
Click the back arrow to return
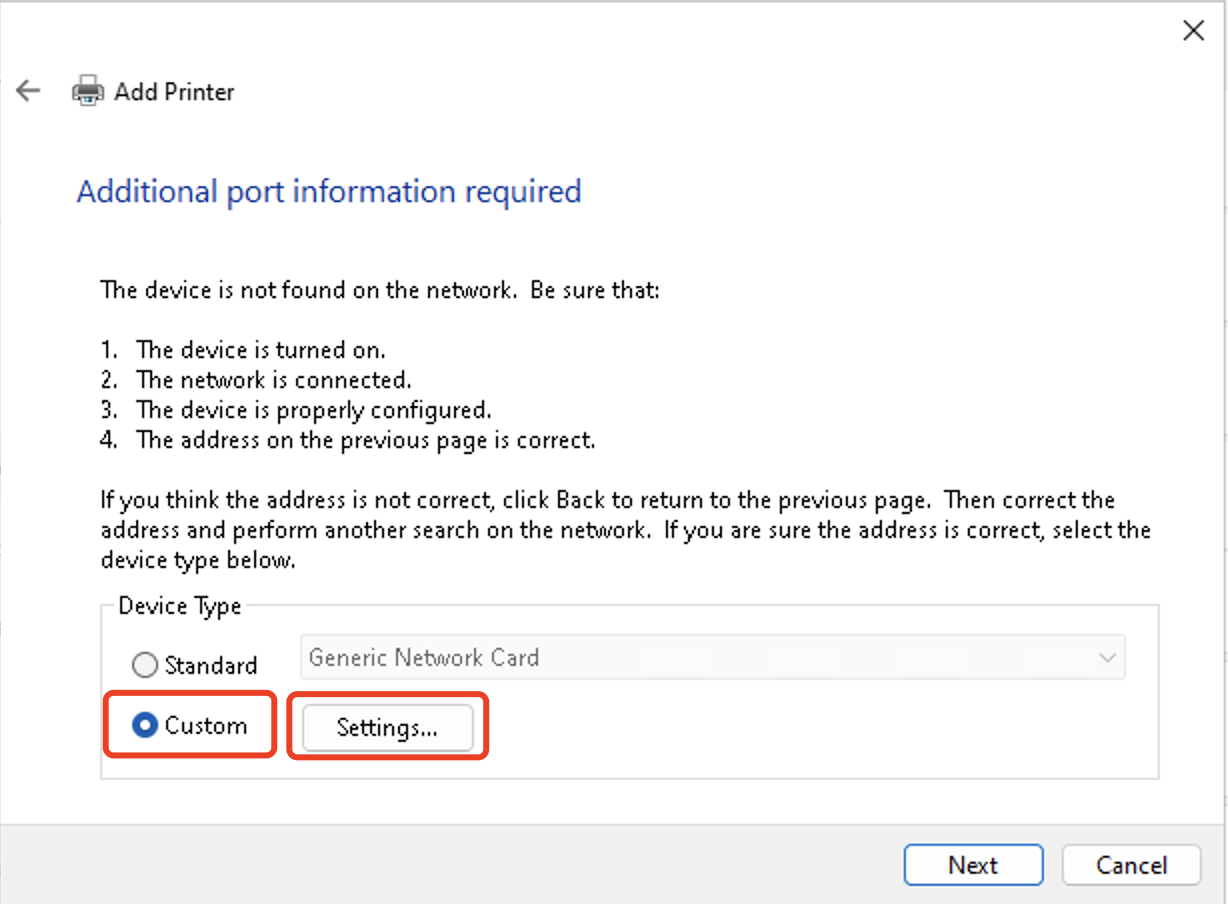pos(27,90)
